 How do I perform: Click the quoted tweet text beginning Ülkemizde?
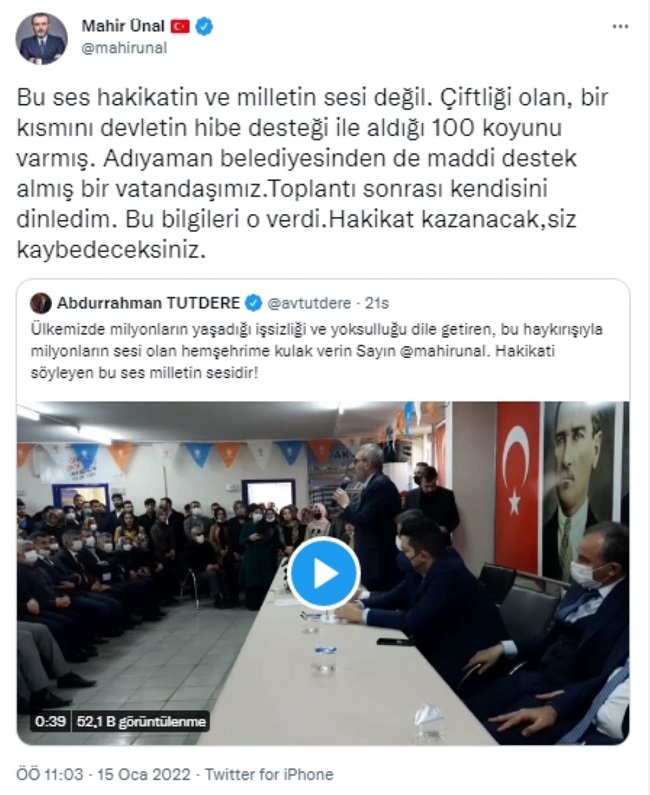coord(317,351)
